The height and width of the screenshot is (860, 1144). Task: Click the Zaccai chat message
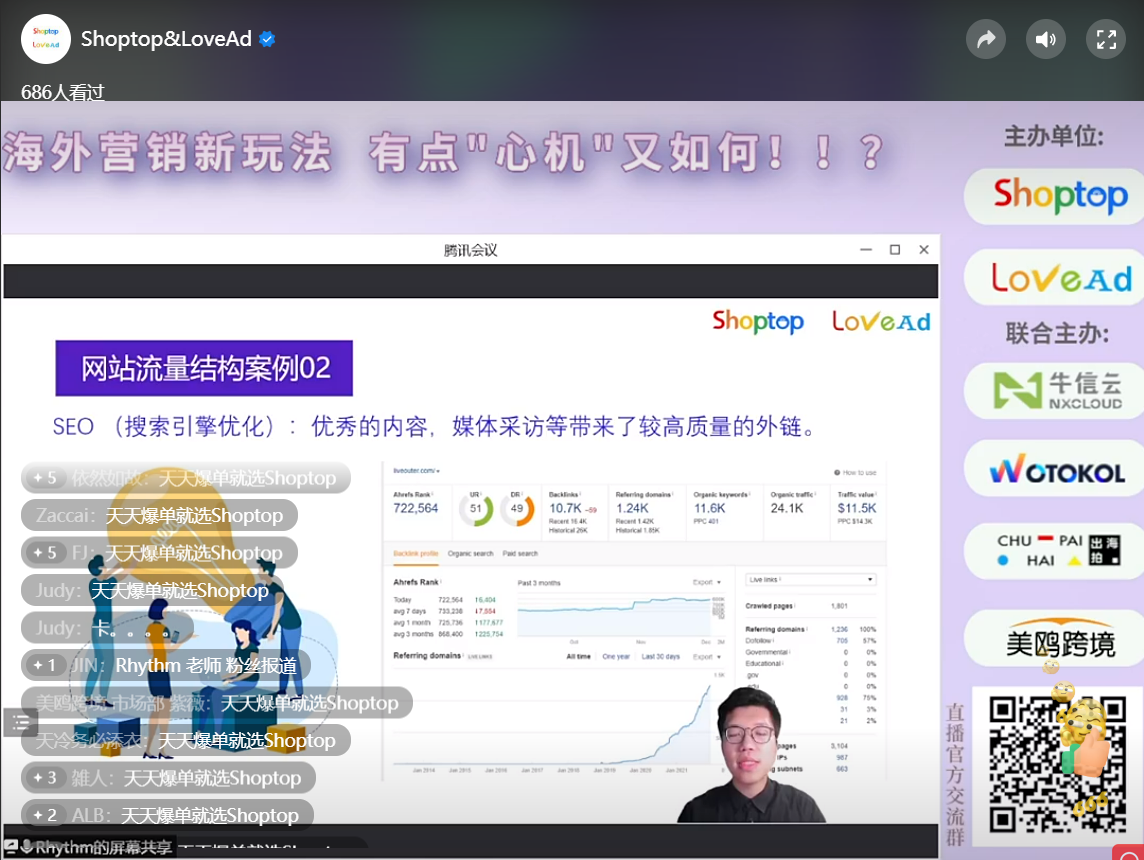click(159, 516)
